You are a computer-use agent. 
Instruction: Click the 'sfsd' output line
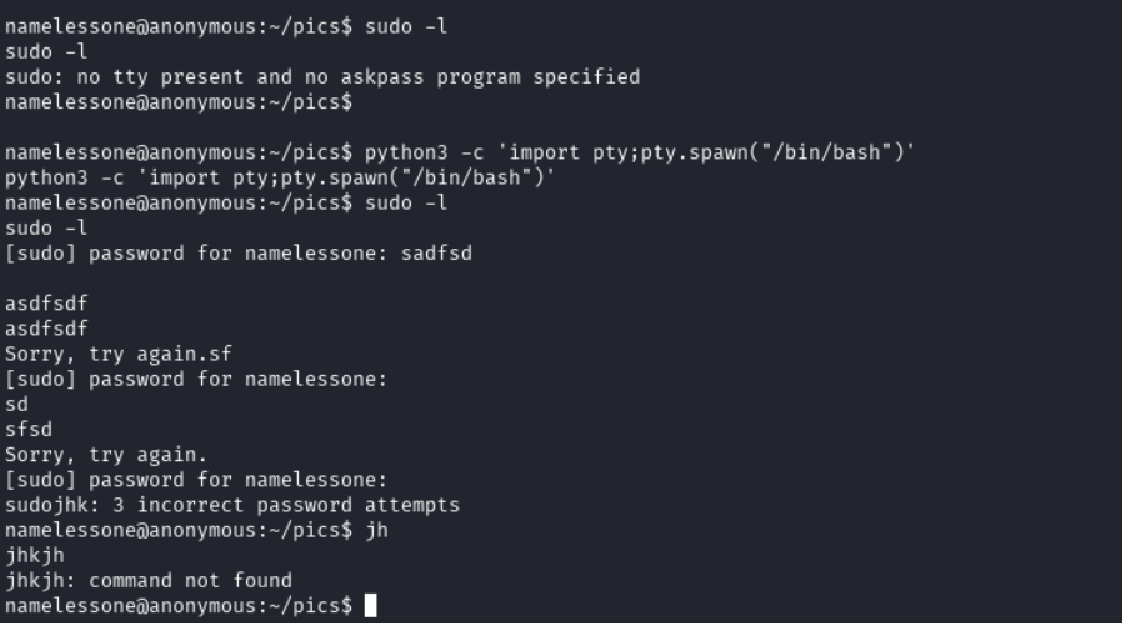27,430
